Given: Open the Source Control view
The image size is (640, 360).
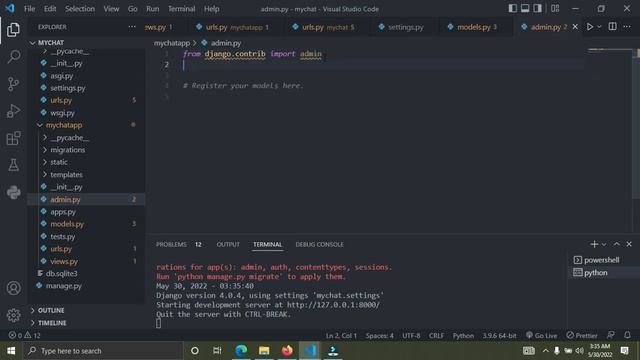Looking at the screenshot, I should [13, 84].
